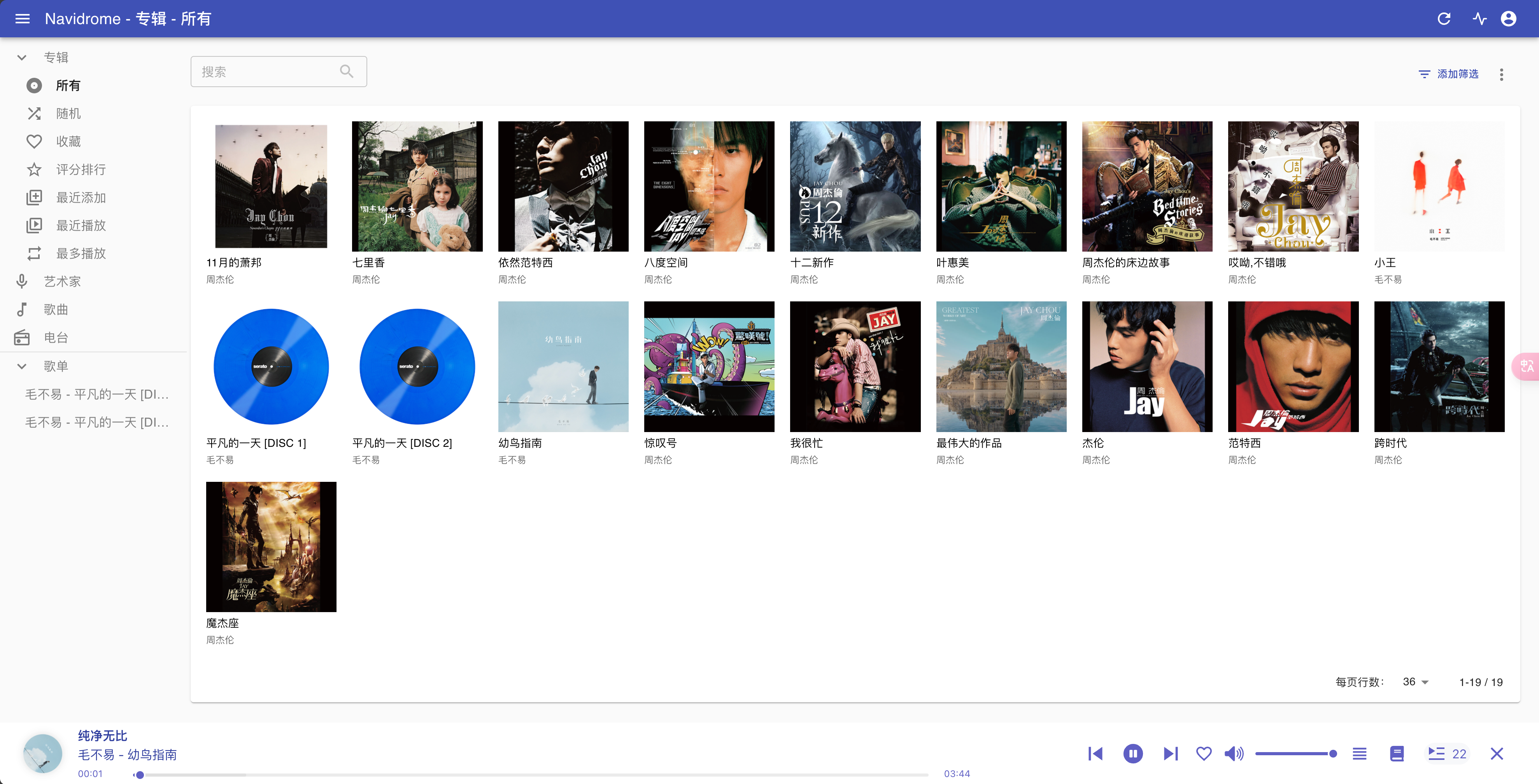The width and height of the screenshot is (1539, 784).
Task: Open 最近添加 recently added albums
Action: [93, 198]
